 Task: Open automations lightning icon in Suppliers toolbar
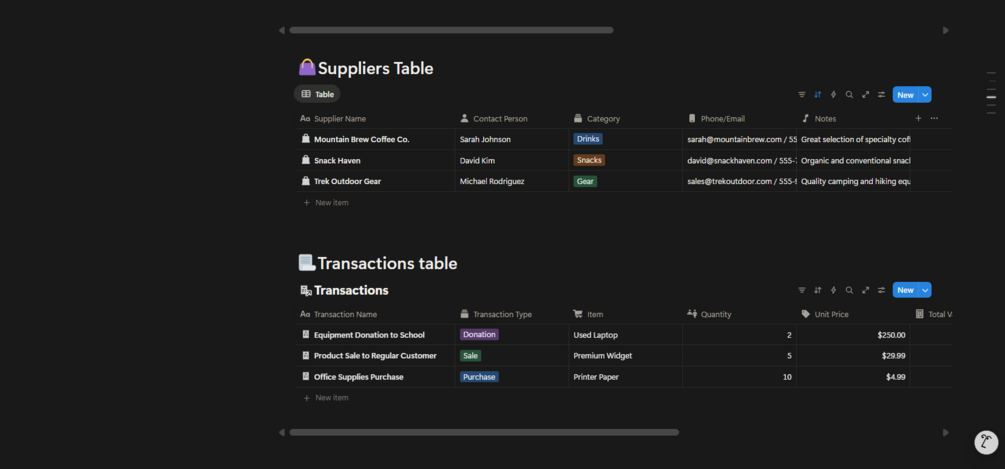point(833,95)
